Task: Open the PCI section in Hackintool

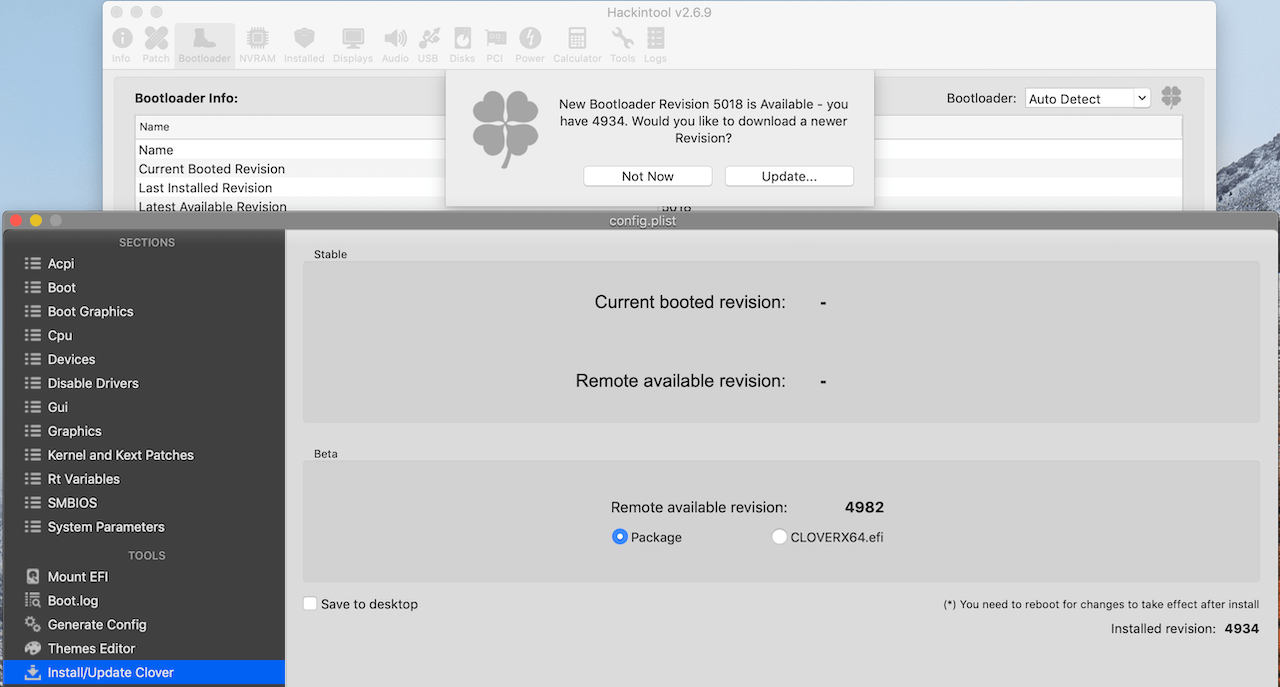Action: [x=495, y=45]
